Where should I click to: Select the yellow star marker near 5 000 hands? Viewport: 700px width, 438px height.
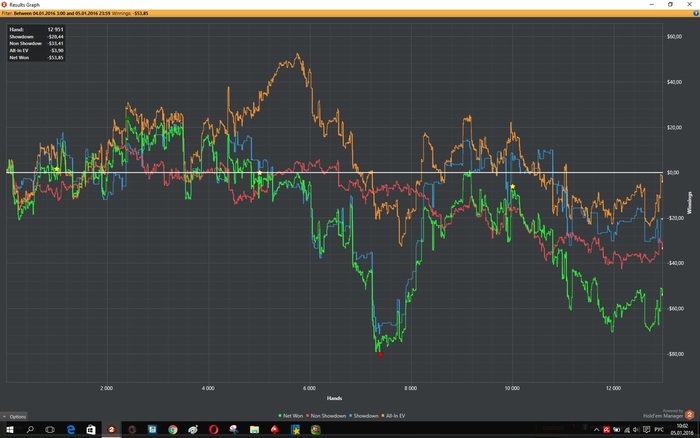tap(260, 173)
